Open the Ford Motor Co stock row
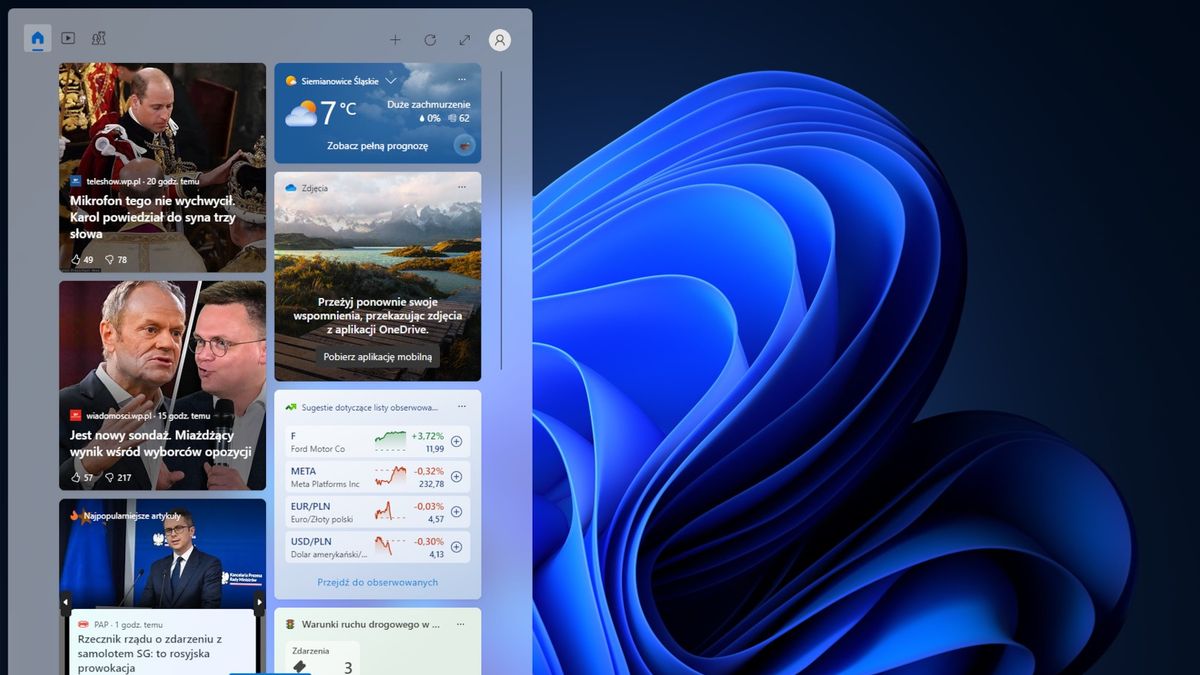 click(377, 442)
